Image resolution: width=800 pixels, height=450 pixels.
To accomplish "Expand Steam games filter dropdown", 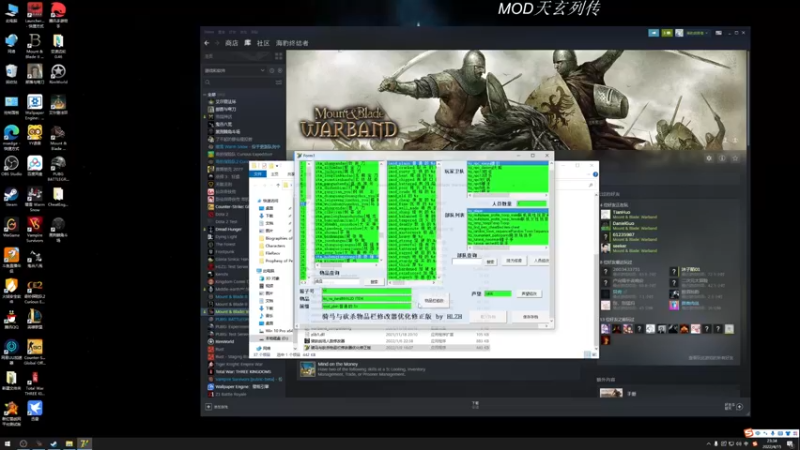I will click(262, 70).
